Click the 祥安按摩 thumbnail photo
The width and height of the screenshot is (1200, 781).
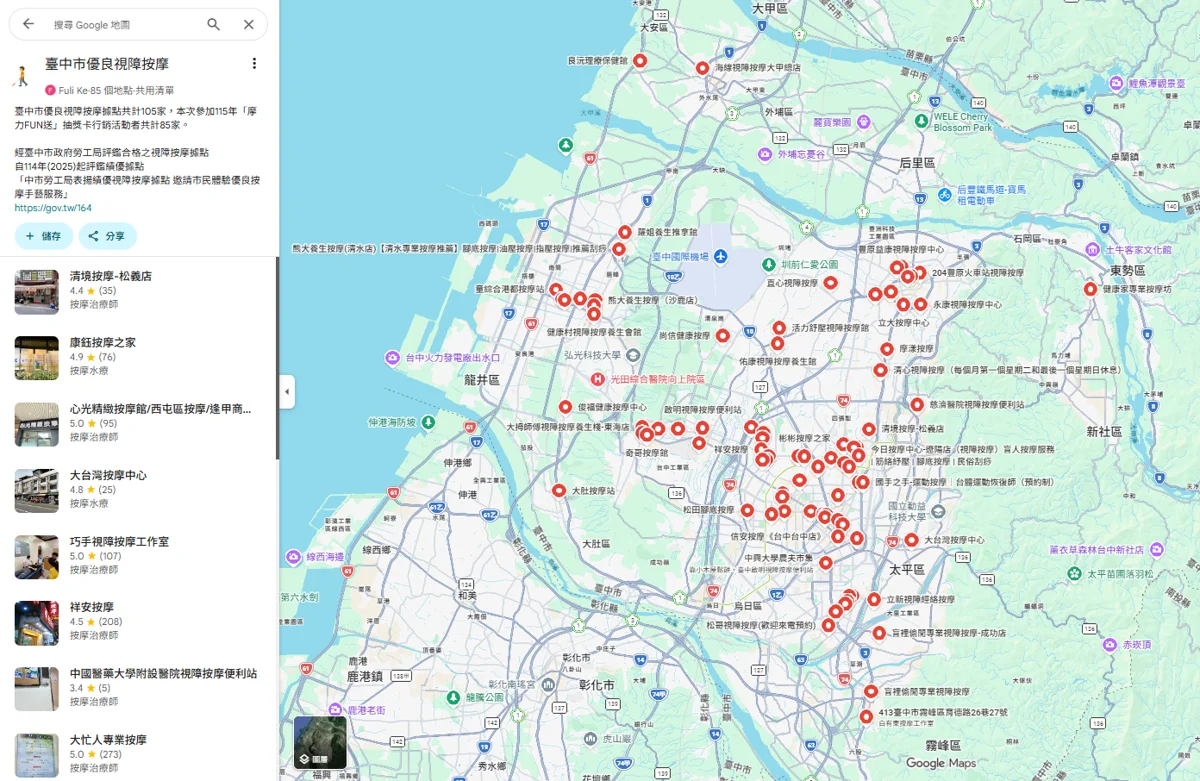pyautogui.click(x=37, y=623)
